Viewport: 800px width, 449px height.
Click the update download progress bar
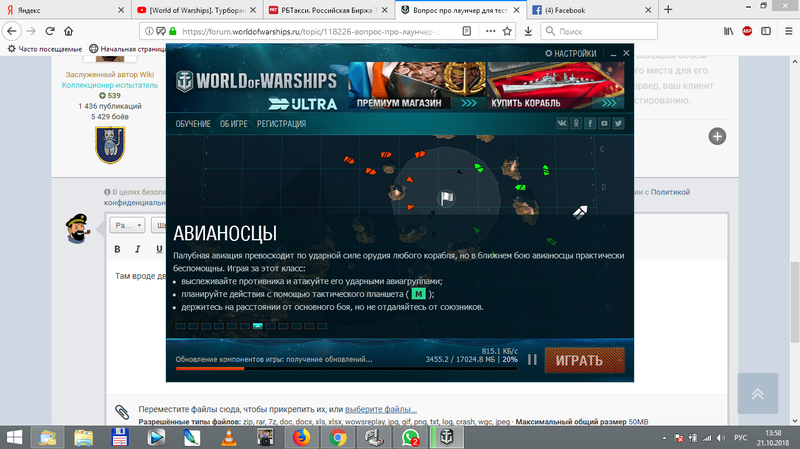click(346, 368)
